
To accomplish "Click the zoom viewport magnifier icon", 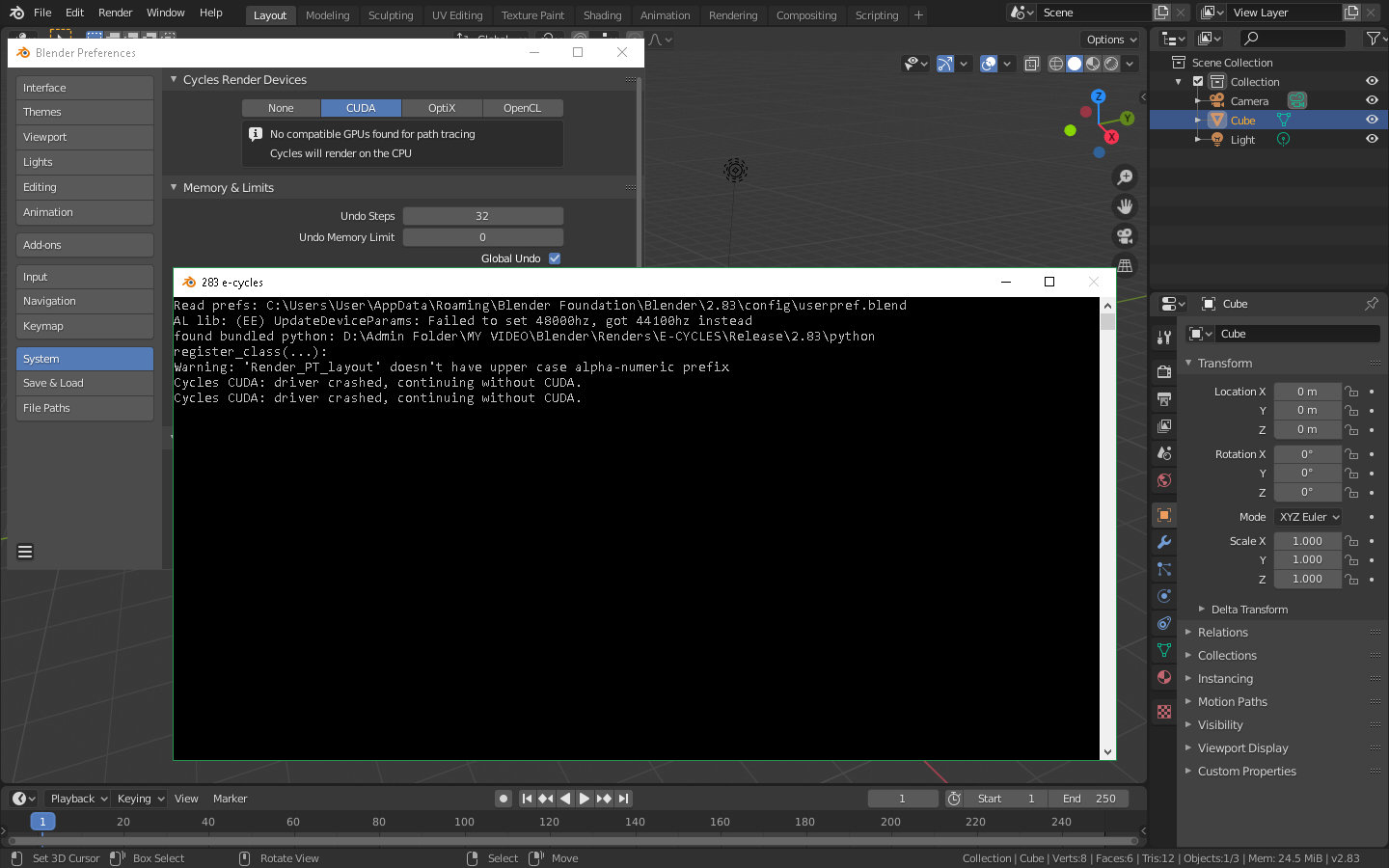I will [x=1125, y=176].
